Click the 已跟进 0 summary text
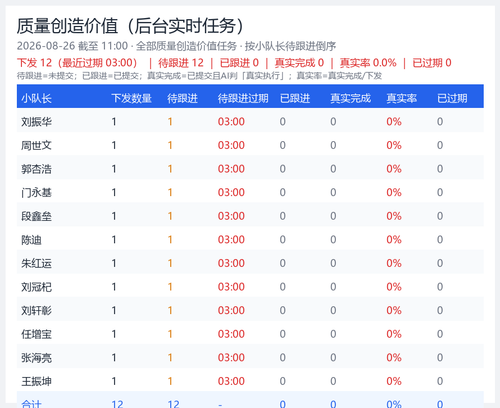This screenshot has width=500, height=408. [239, 63]
